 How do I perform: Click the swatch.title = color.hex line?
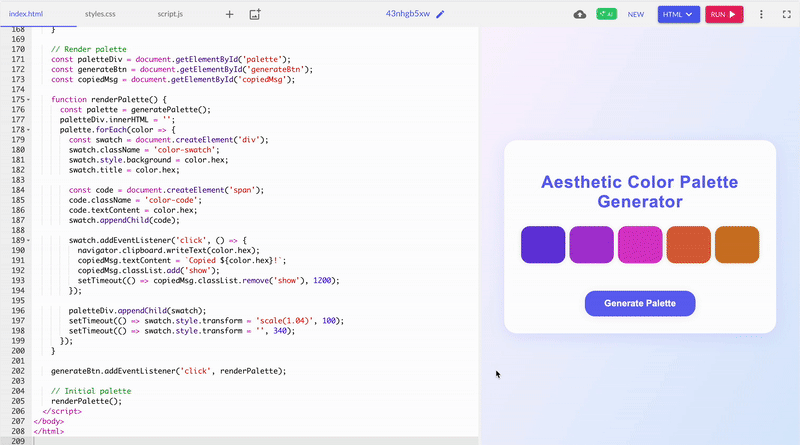pyautogui.click(x=124, y=170)
